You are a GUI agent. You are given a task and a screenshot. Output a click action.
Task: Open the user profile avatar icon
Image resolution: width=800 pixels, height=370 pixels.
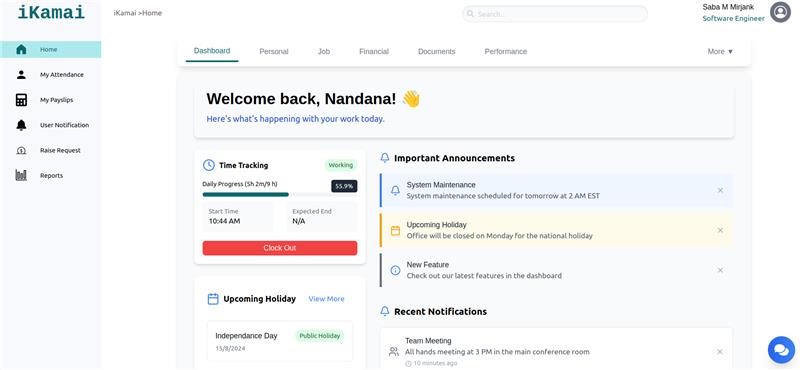click(780, 12)
